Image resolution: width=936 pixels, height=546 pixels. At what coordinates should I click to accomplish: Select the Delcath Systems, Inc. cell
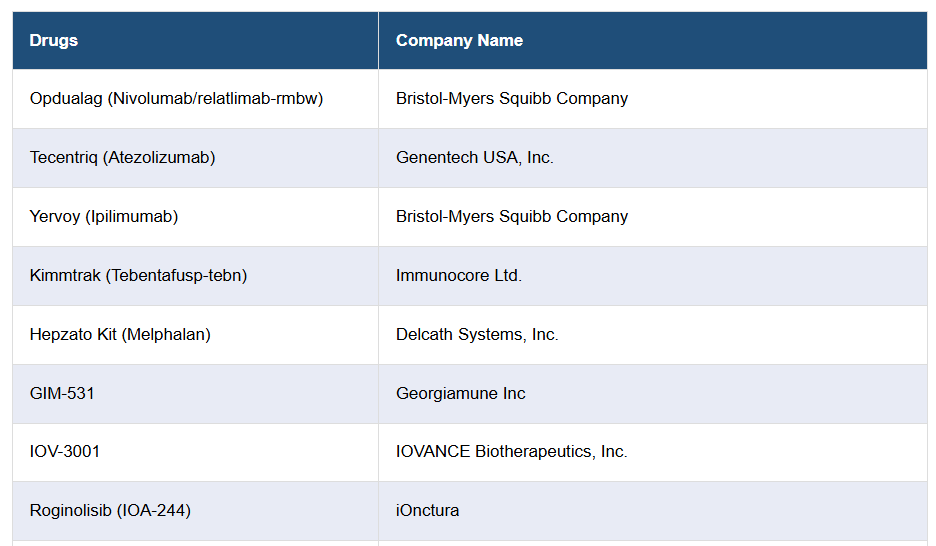(477, 335)
